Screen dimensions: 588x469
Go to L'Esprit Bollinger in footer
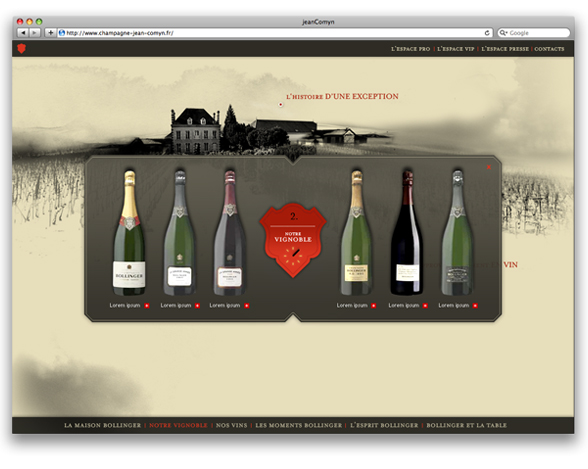point(384,426)
